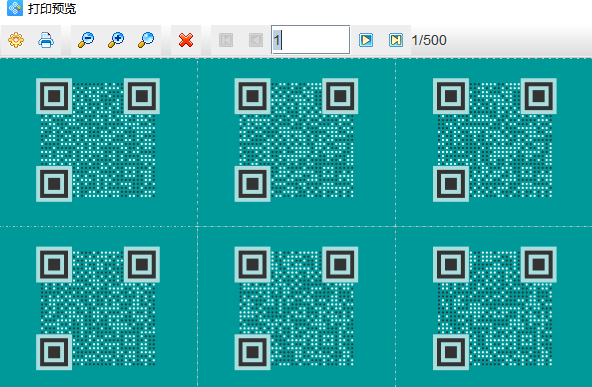592x387 pixels.
Task: Open print settings gear icon
Action: pos(16,40)
